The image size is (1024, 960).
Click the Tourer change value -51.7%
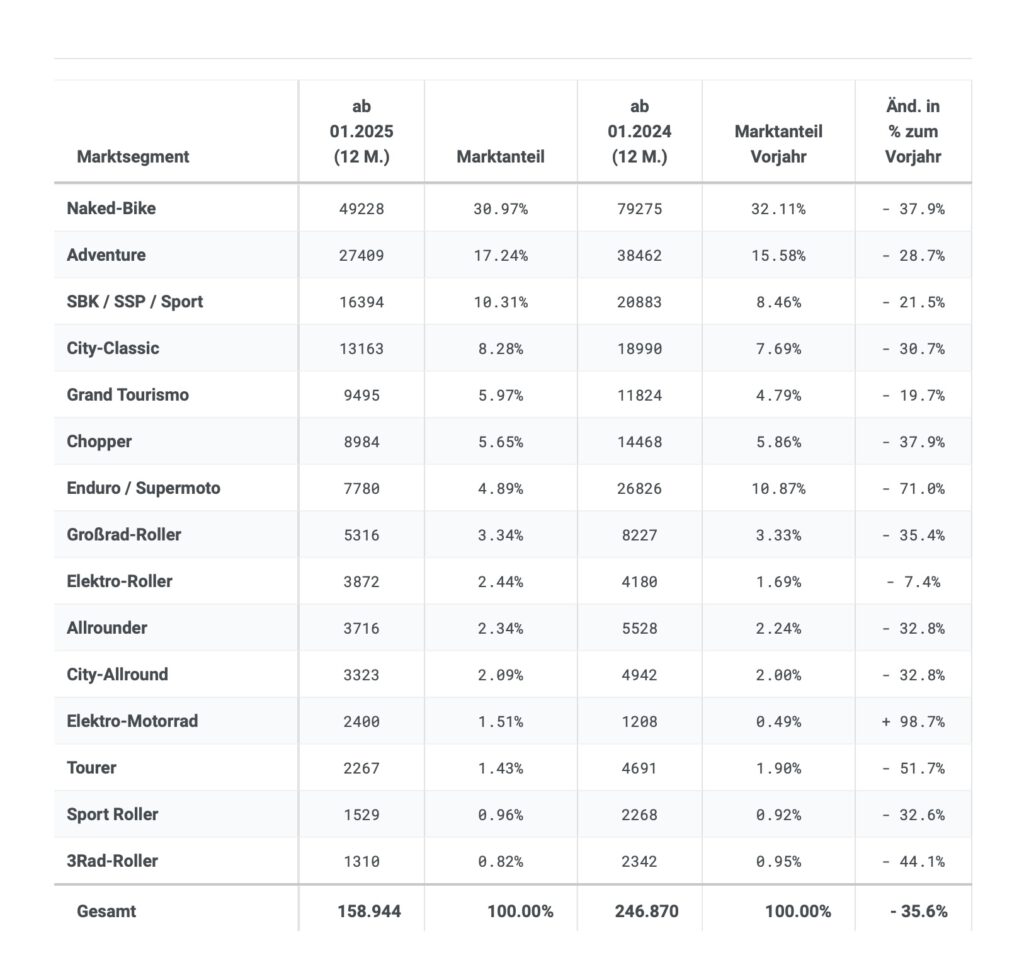(913, 768)
